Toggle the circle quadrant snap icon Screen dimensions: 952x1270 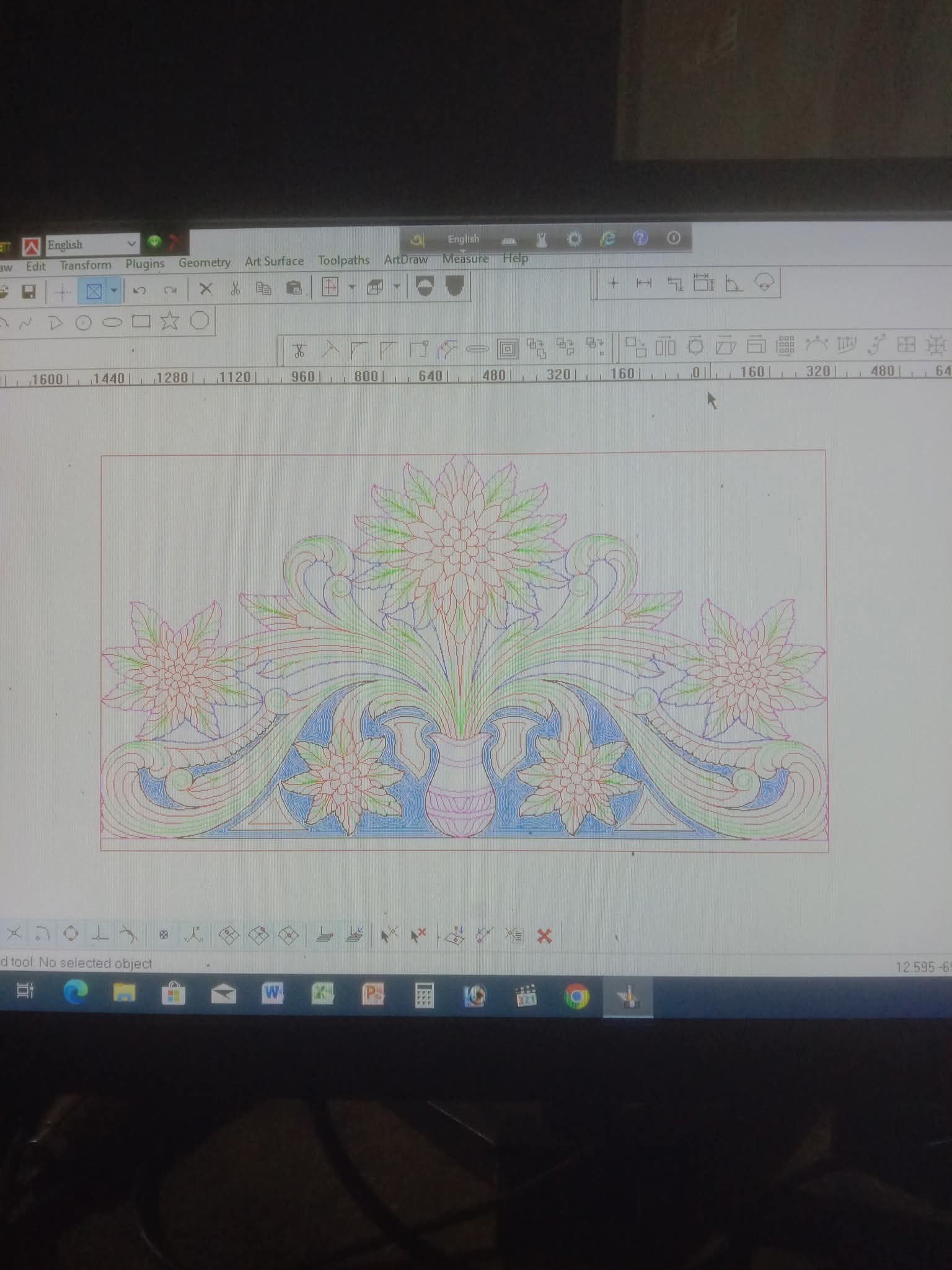tap(71, 933)
